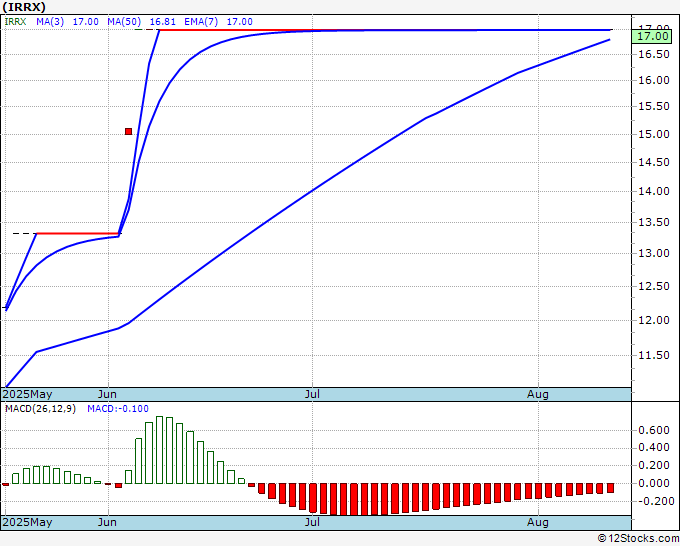Select the MA(50) legend label
The height and width of the screenshot is (546, 680).
[124, 22]
